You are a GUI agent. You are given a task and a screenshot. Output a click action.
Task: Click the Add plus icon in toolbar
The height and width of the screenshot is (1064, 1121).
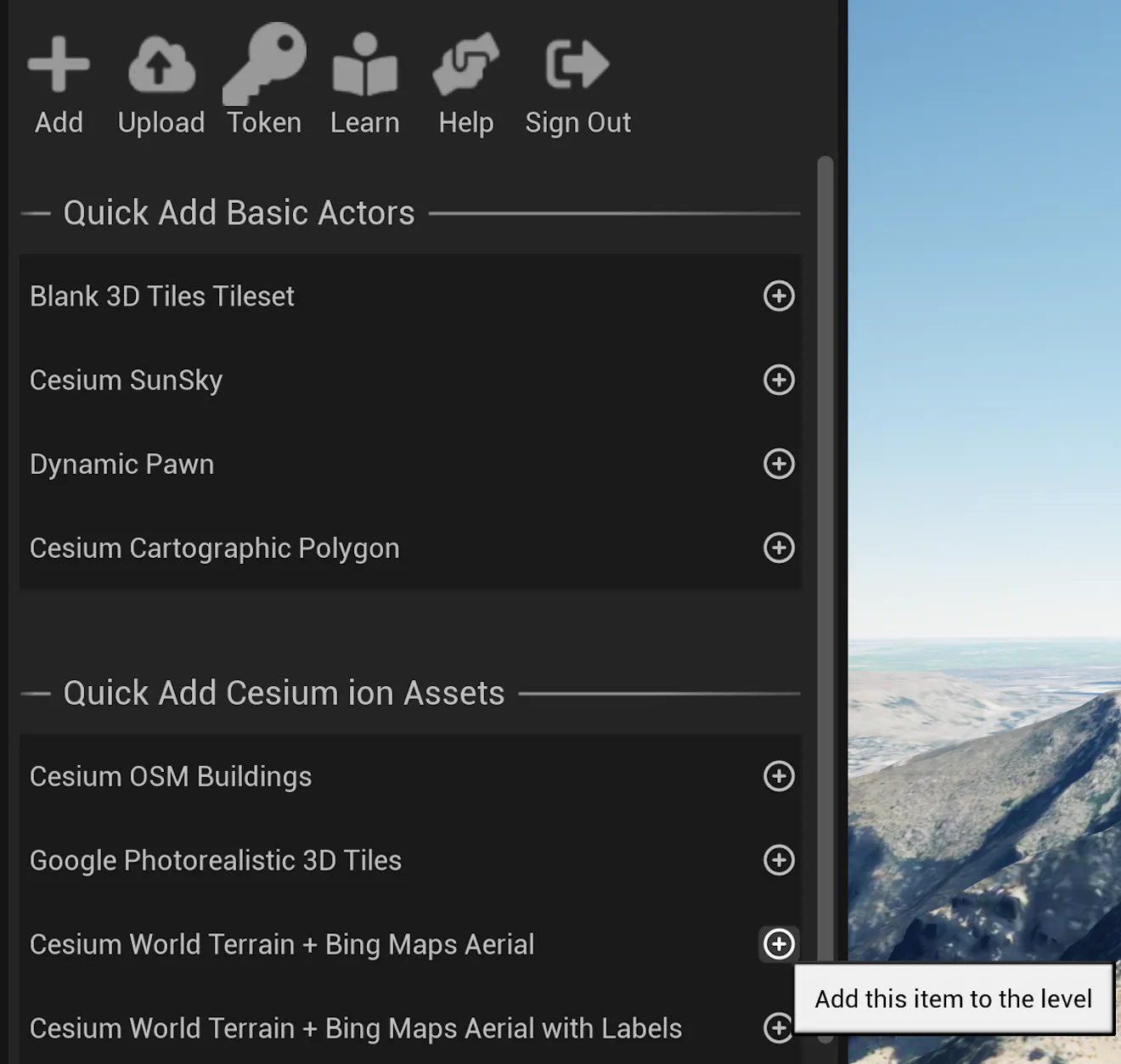tap(59, 65)
